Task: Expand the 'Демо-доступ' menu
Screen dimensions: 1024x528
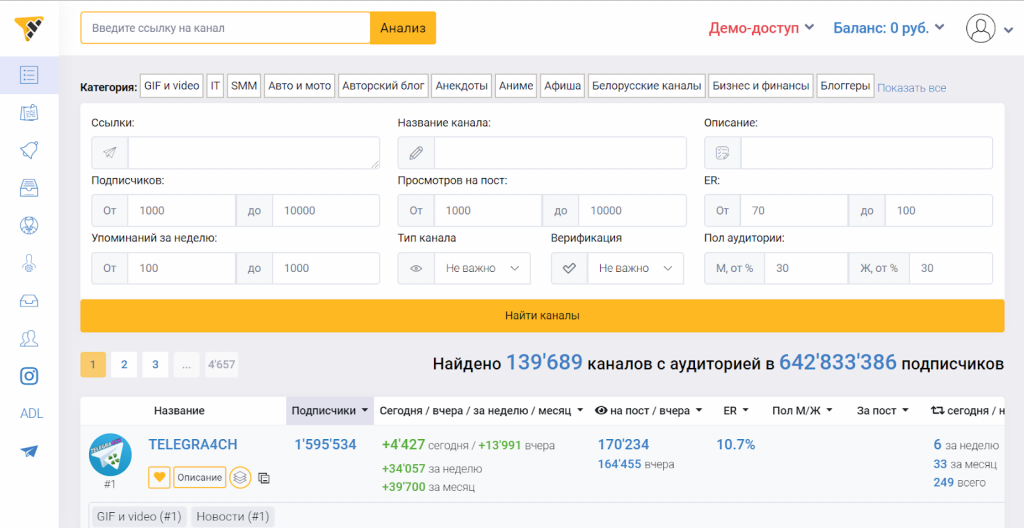Action: point(762,28)
